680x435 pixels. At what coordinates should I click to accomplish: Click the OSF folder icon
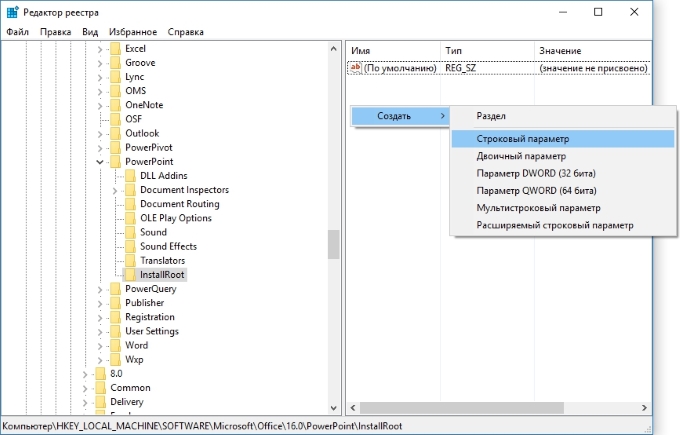click(x=115, y=119)
